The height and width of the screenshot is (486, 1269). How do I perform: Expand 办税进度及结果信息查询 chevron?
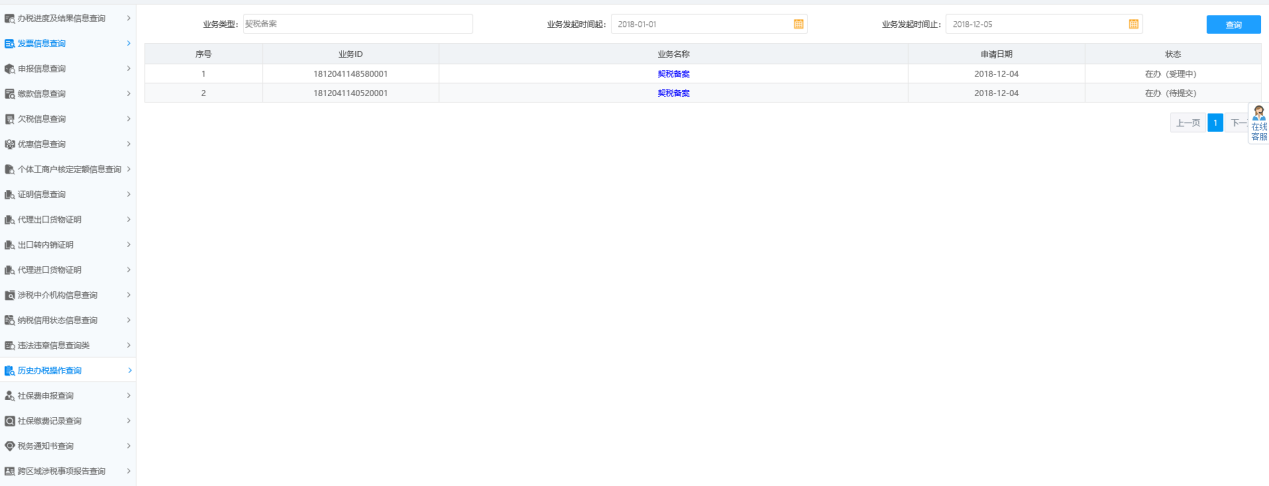pyautogui.click(x=128, y=18)
